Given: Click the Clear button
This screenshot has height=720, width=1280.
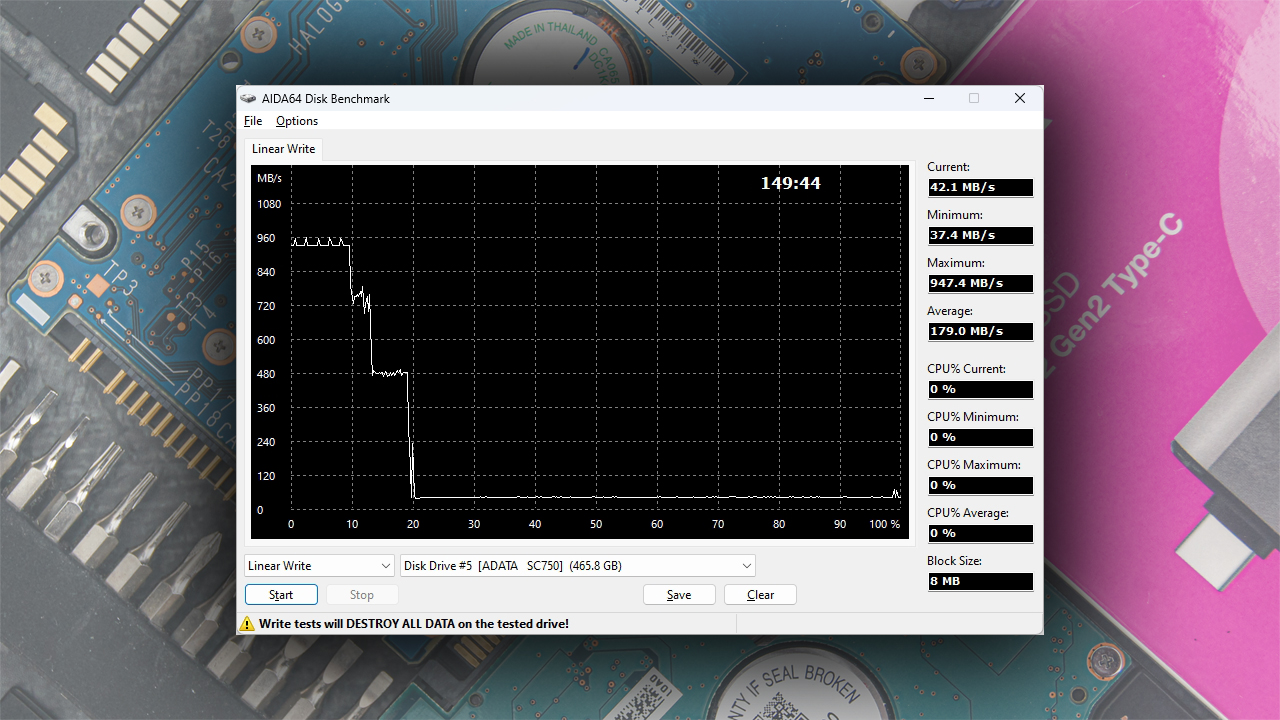Looking at the screenshot, I should 760,595.
